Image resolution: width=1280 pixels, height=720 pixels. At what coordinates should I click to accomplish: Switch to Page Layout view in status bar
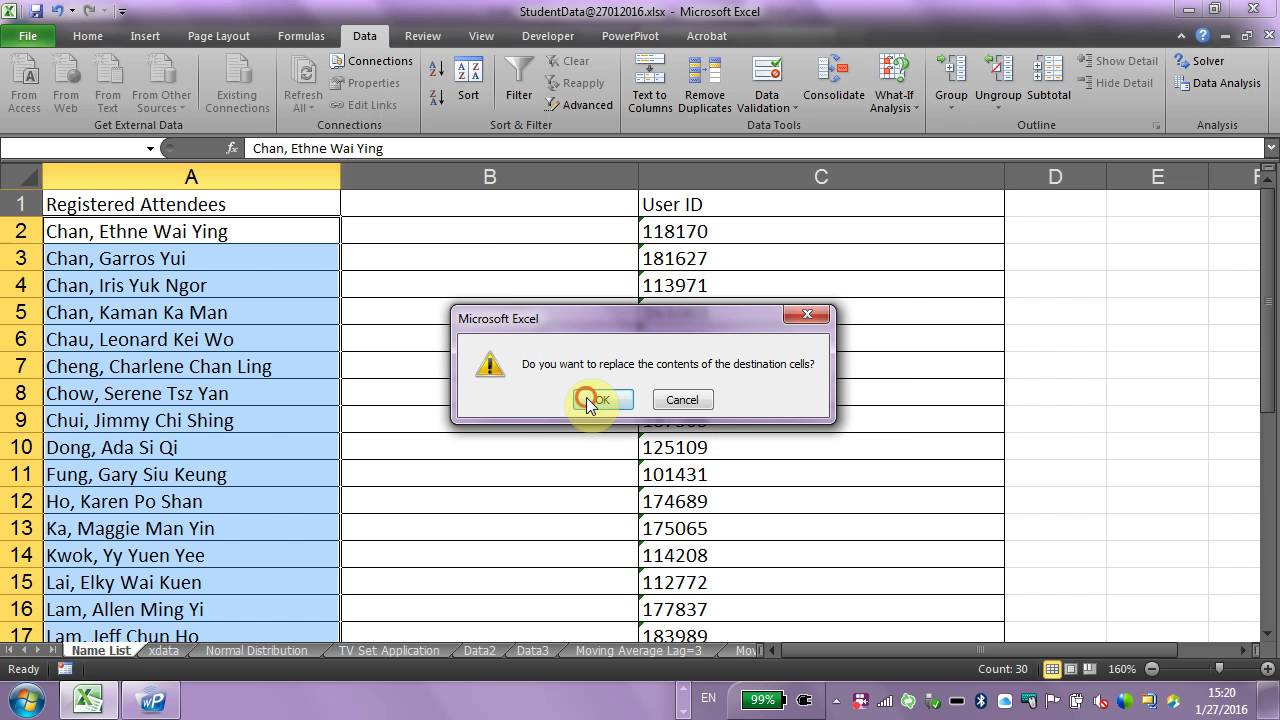coord(1071,669)
